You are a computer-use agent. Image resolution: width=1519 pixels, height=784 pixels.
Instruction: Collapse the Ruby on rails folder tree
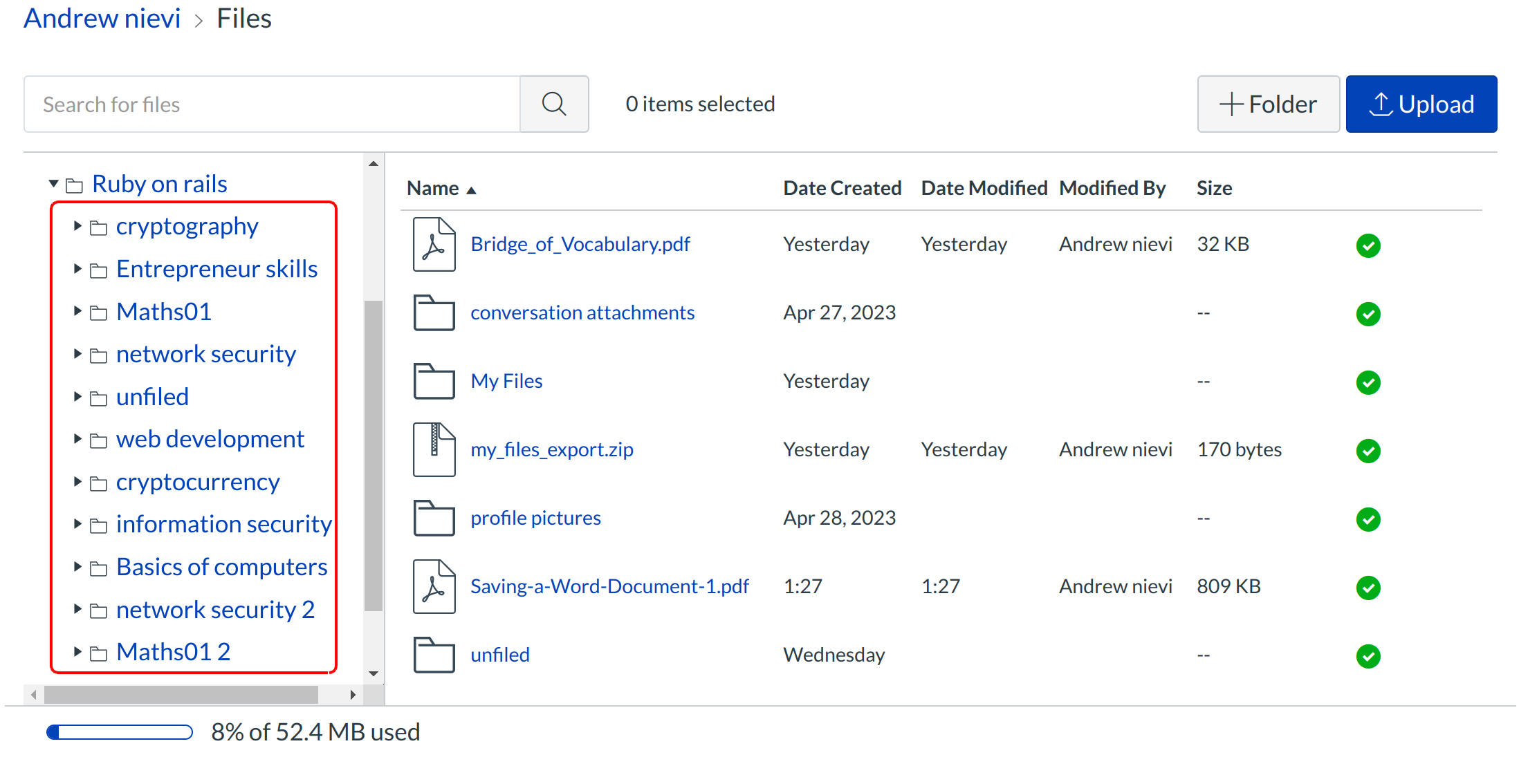pyautogui.click(x=53, y=184)
